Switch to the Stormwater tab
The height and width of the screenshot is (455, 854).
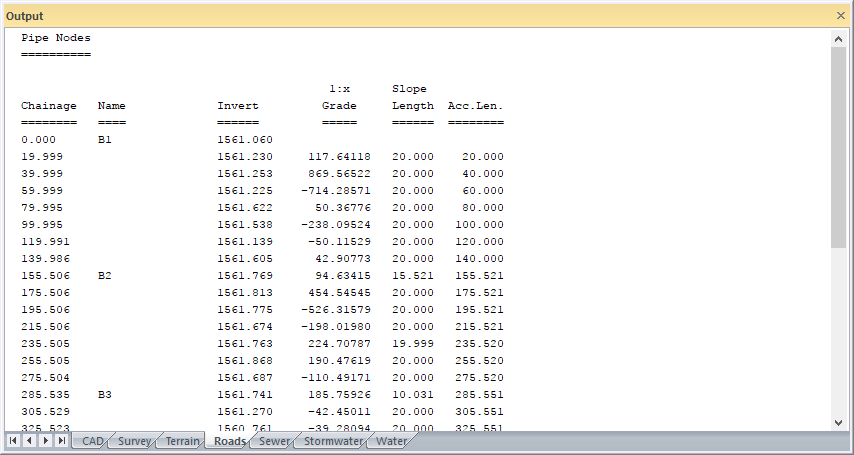[x=332, y=441]
